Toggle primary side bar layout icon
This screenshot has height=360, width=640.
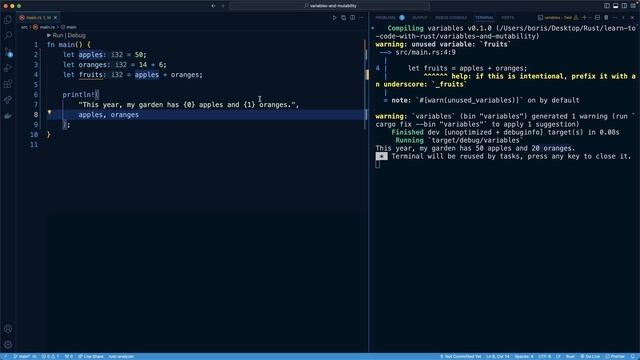607,6
